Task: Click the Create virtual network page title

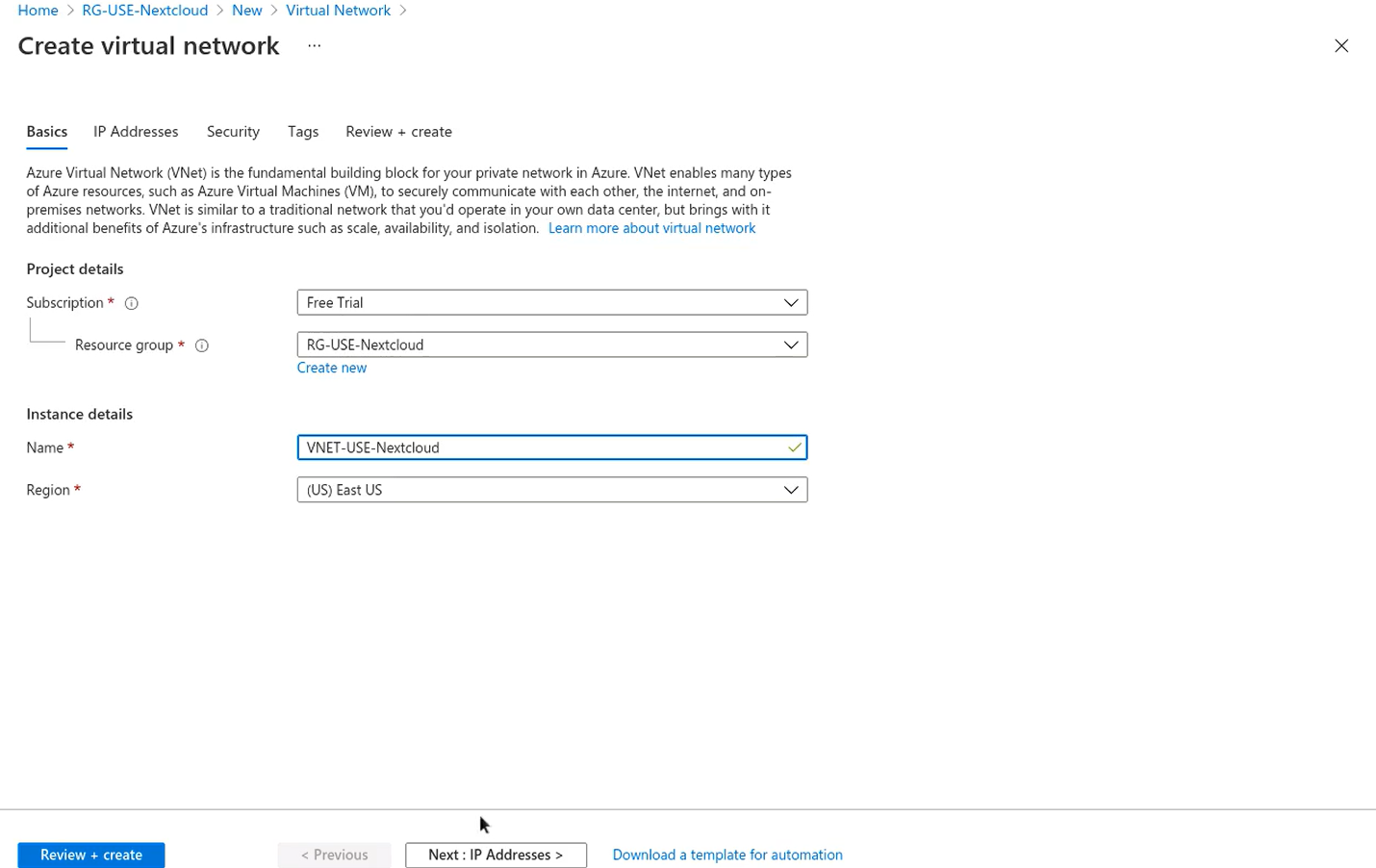Action: click(x=149, y=46)
